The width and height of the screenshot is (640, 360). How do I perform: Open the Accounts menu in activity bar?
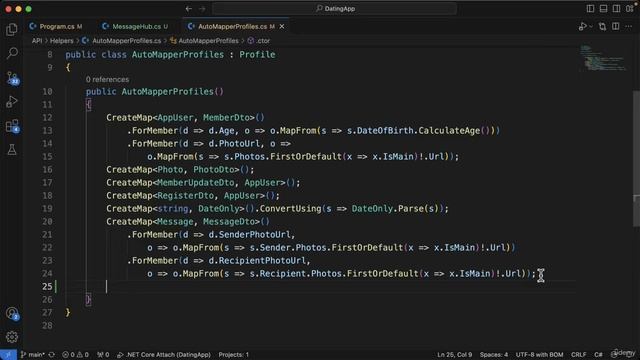(x=12, y=313)
